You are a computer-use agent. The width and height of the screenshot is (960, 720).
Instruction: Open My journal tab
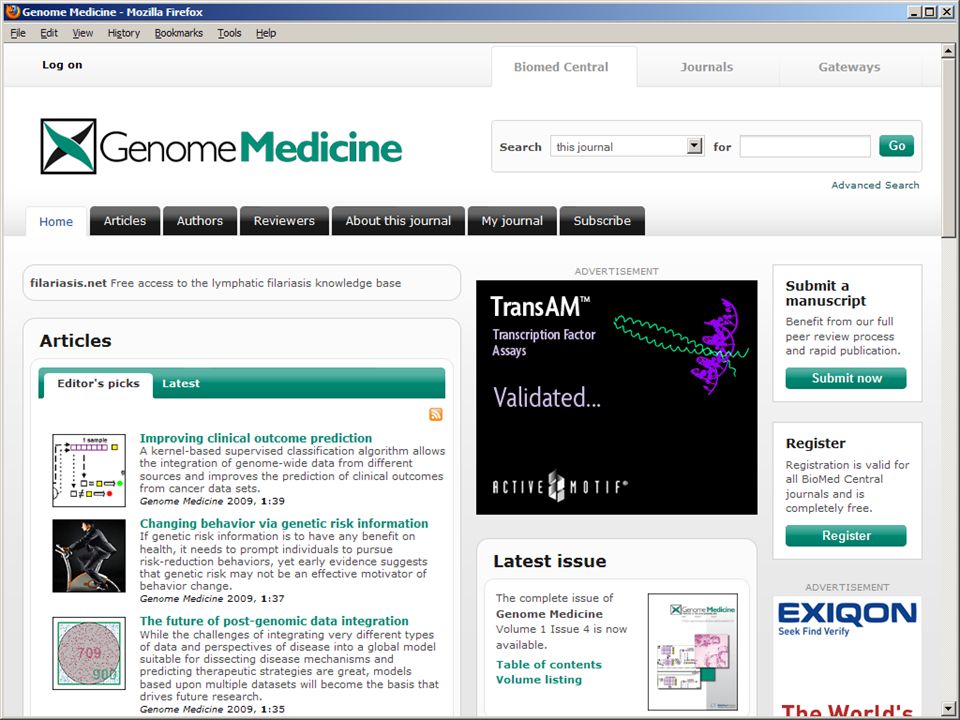(x=512, y=221)
